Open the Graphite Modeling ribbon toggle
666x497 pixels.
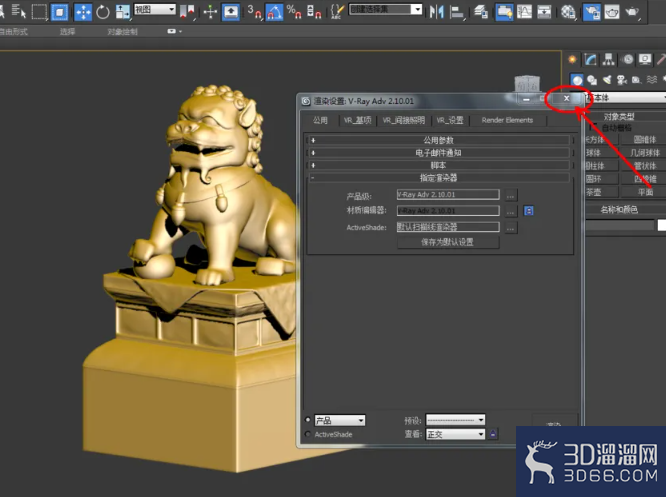click(x=504, y=12)
